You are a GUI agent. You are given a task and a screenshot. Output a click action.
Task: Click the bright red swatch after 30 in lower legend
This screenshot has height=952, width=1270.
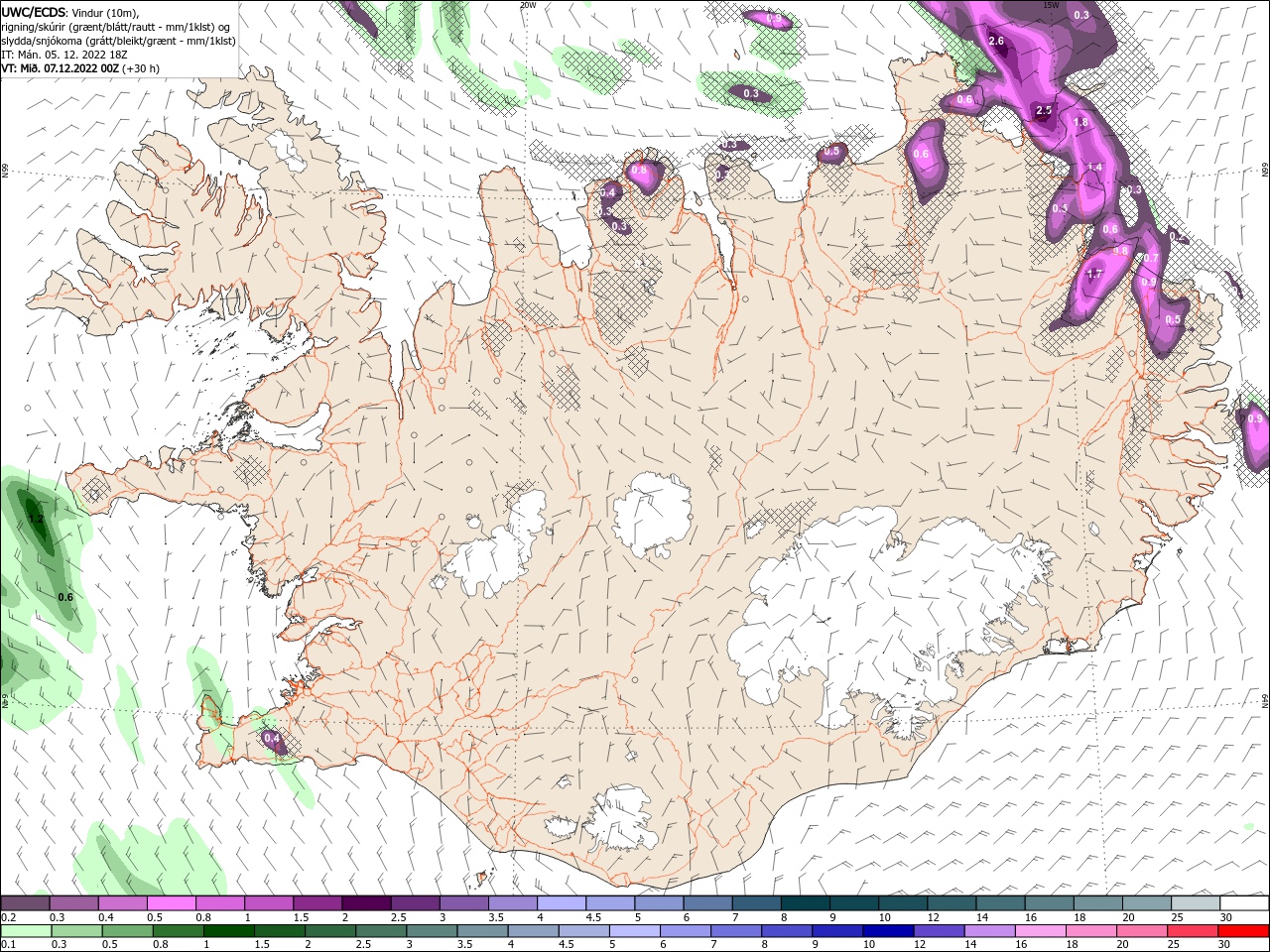click(1243, 931)
